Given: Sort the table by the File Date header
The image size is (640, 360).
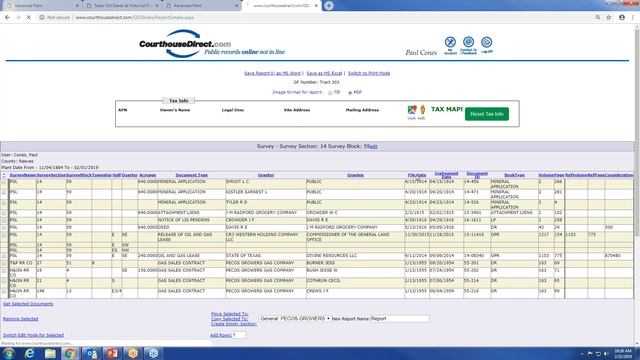Looking at the screenshot, I should (417, 175).
